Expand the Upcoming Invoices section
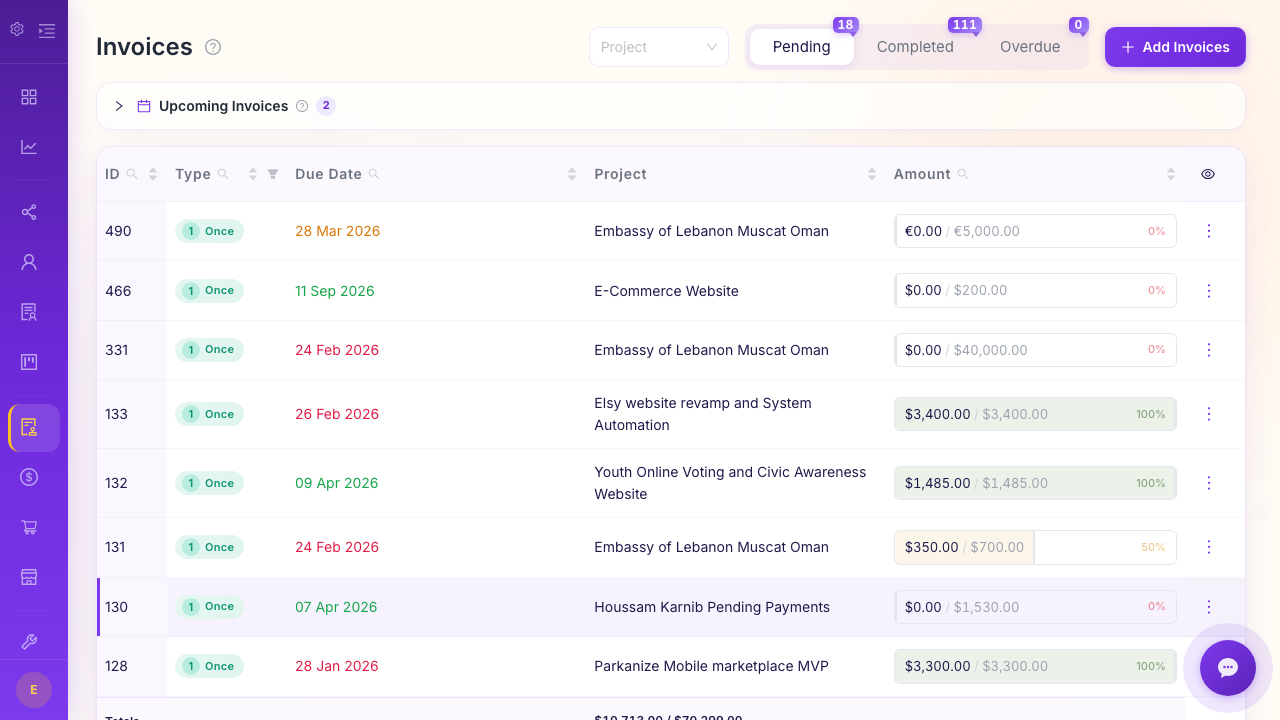Screen dimensions: 1280x720 pos(118,106)
